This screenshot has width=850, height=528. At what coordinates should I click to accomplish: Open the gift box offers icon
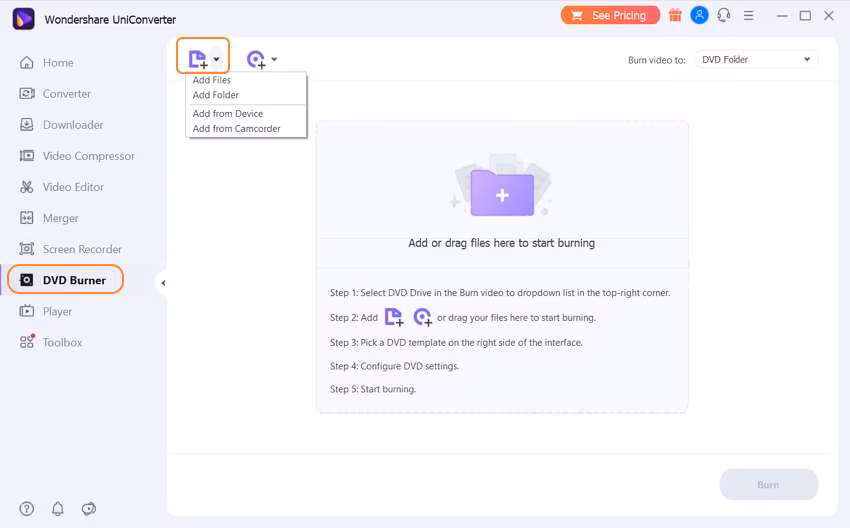675,15
